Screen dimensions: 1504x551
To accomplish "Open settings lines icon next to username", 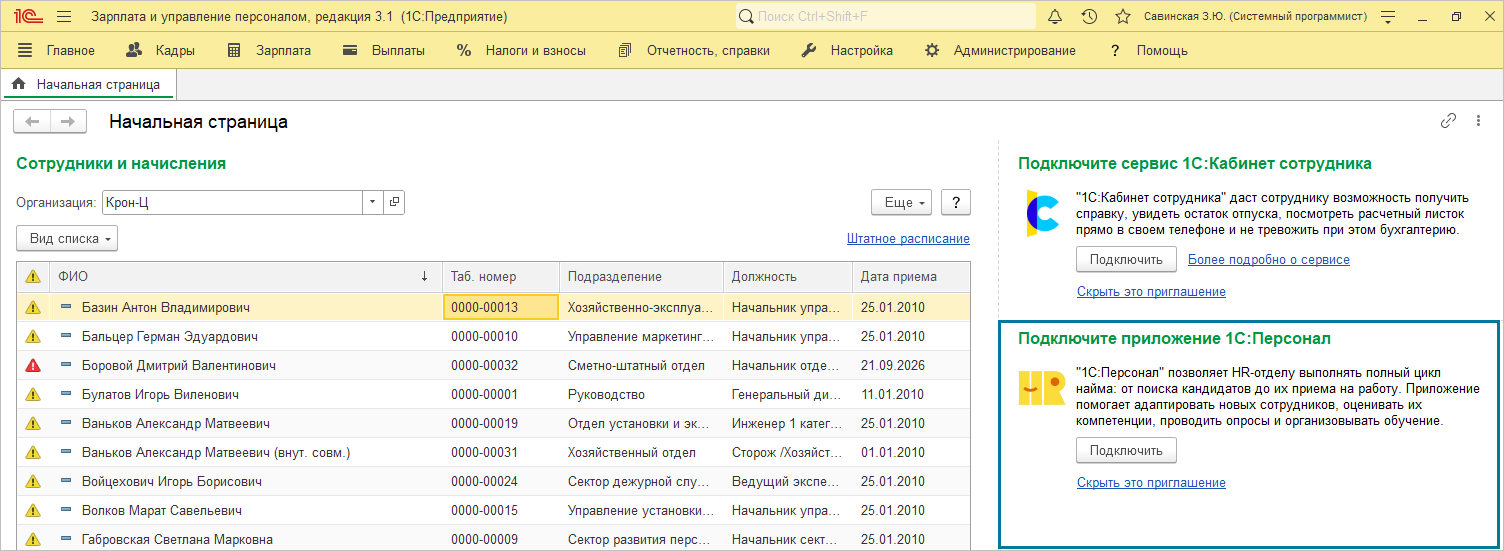I will 1387,17.
